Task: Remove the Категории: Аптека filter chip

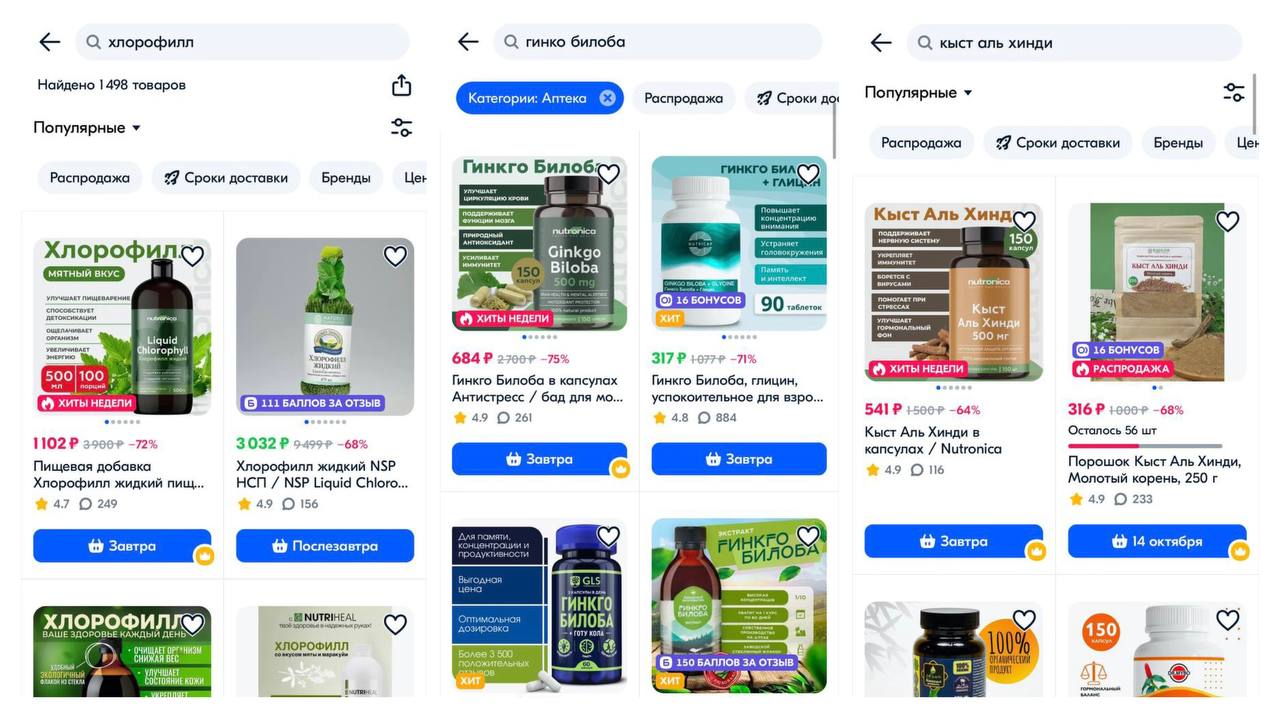Action: coord(607,98)
